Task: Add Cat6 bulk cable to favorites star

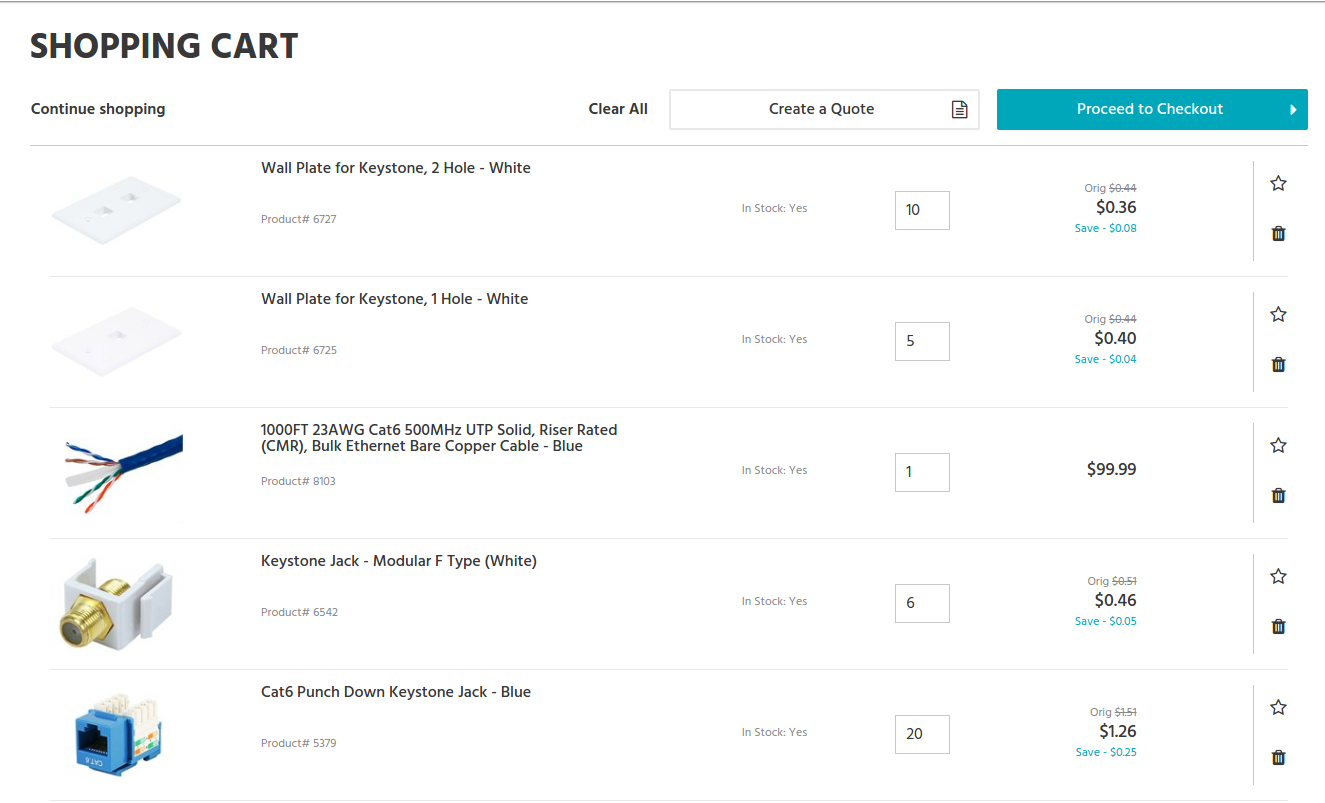Action: point(1278,446)
